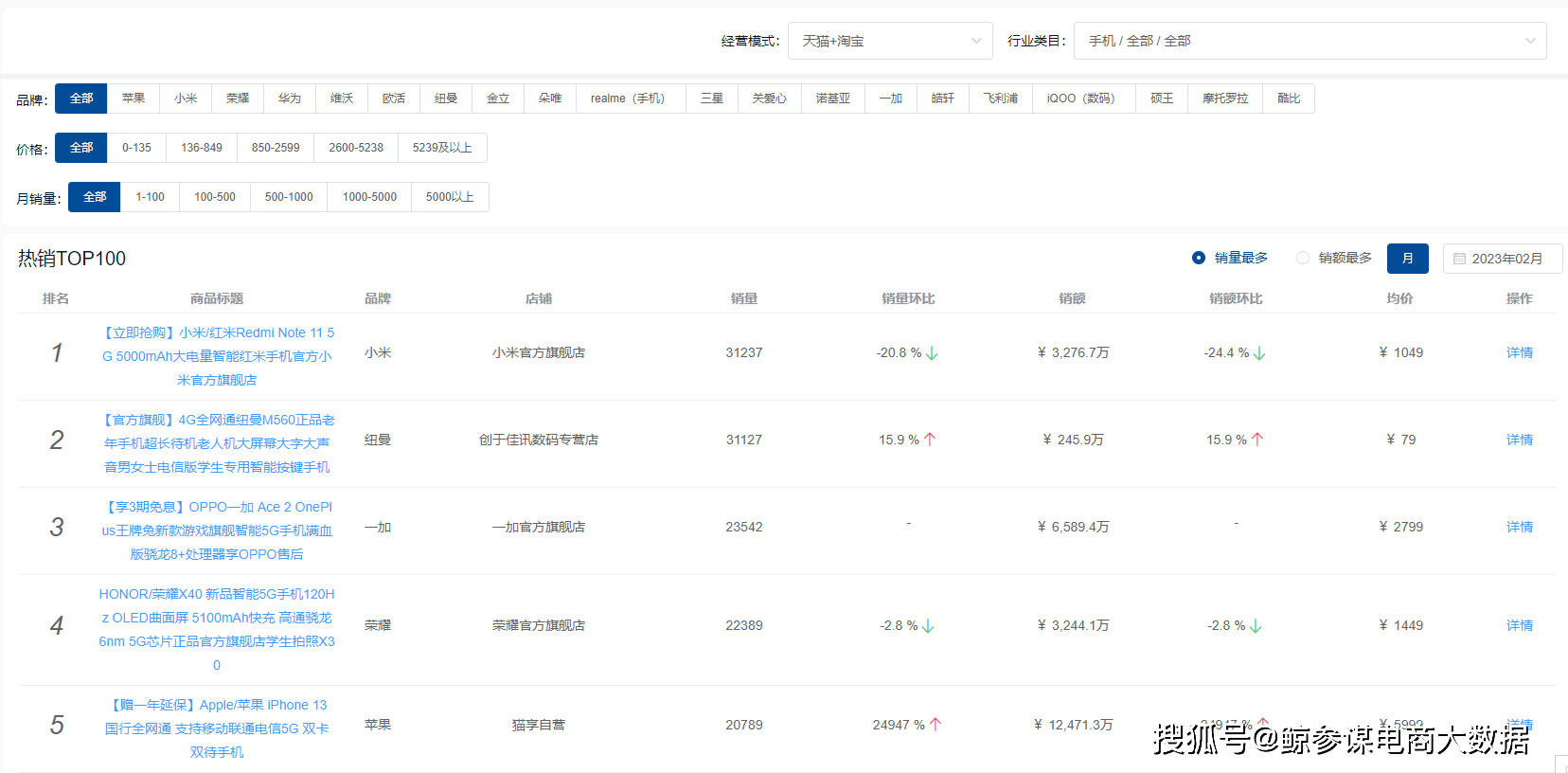This screenshot has width=1568, height=773.
Task: Filter brand by 小米
Action: [x=186, y=99]
